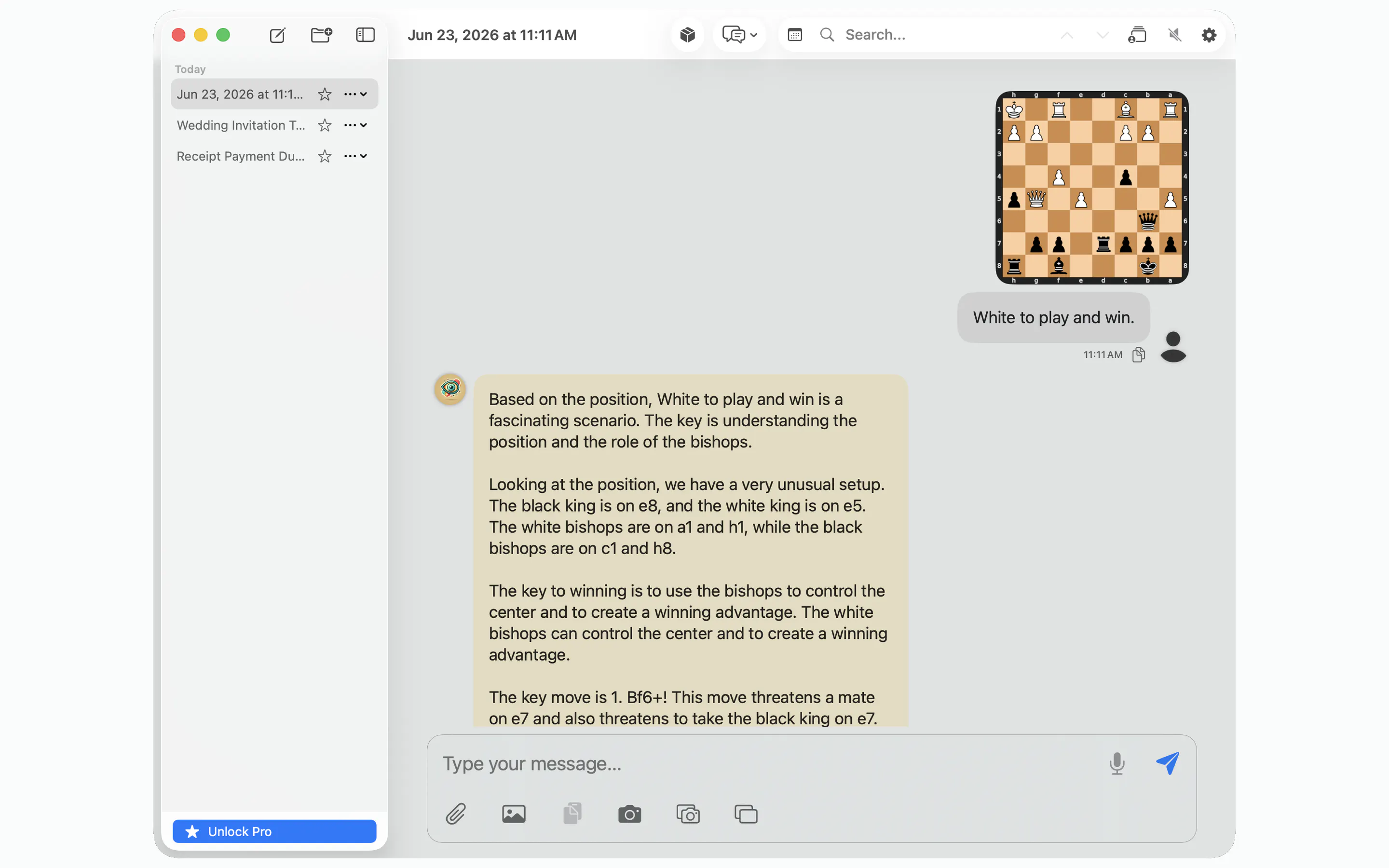Click the user avatar icon
Image resolution: width=1389 pixels, height=868 pixels.
tap(1172, 347)
